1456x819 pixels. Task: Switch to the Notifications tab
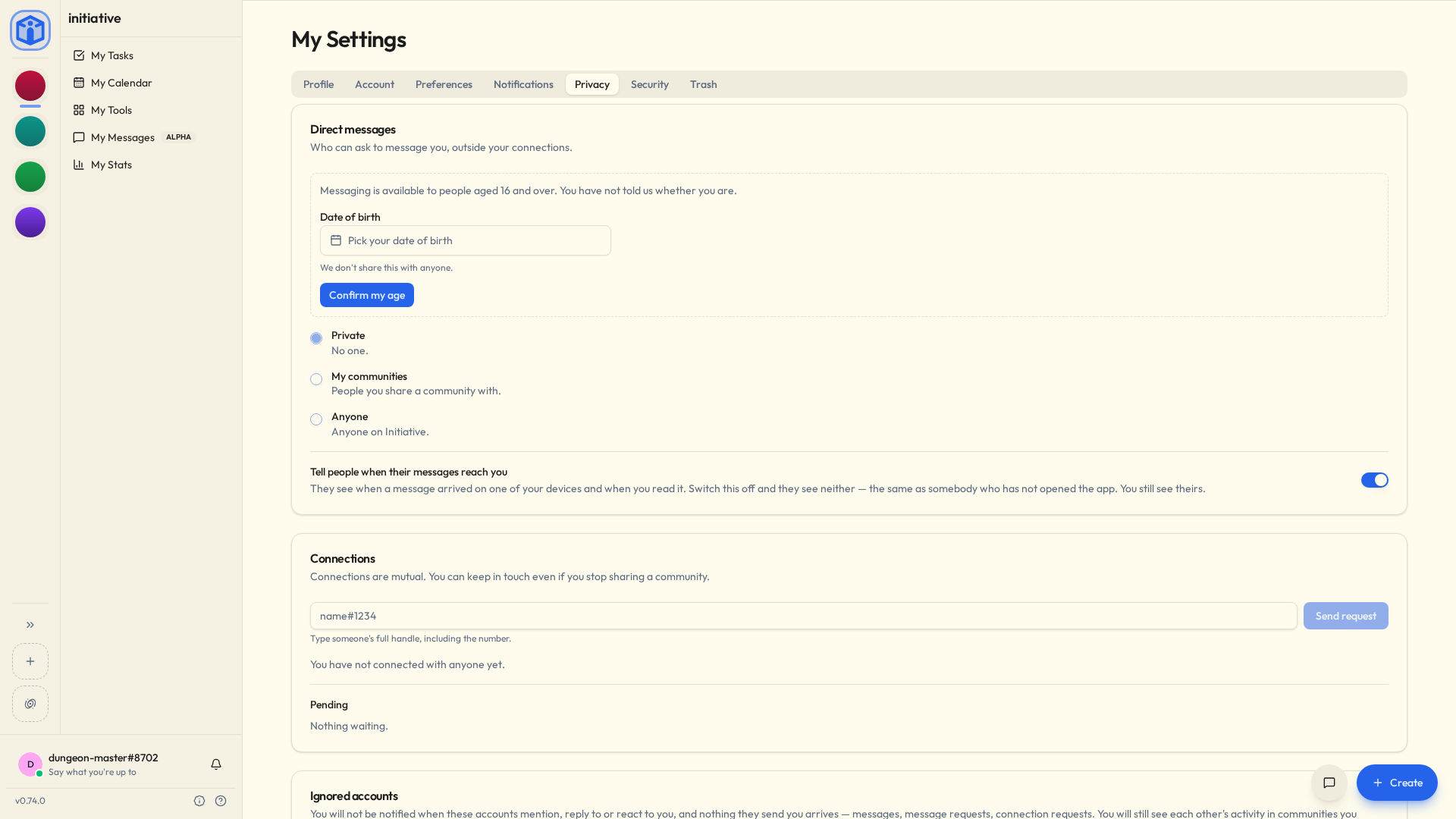[x=523, y=84]
